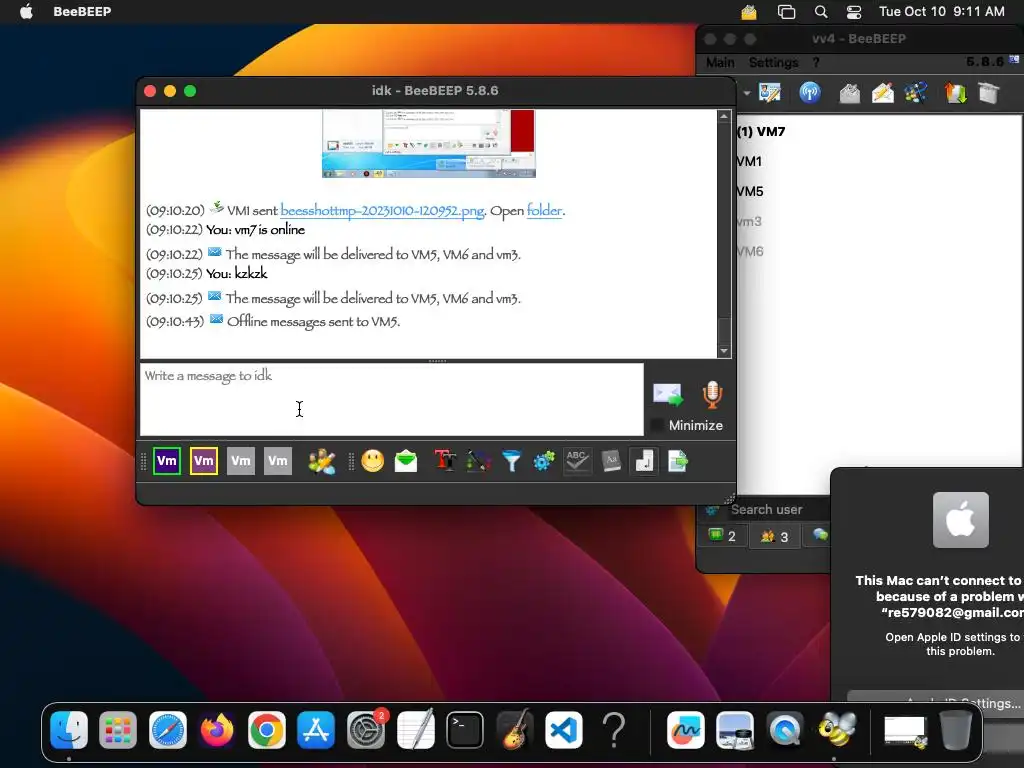Viewport: 1024px width, 768px height.
Task: Click the send file document icon
Action: [678, 461]
